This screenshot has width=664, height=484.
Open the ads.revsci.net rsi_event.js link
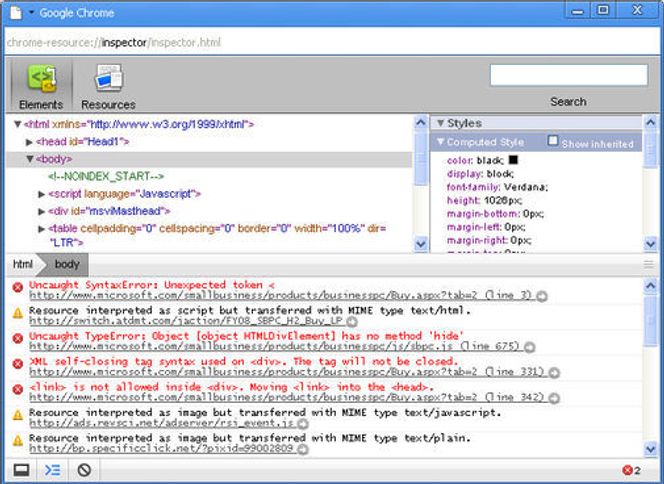(x=161, y=422)
